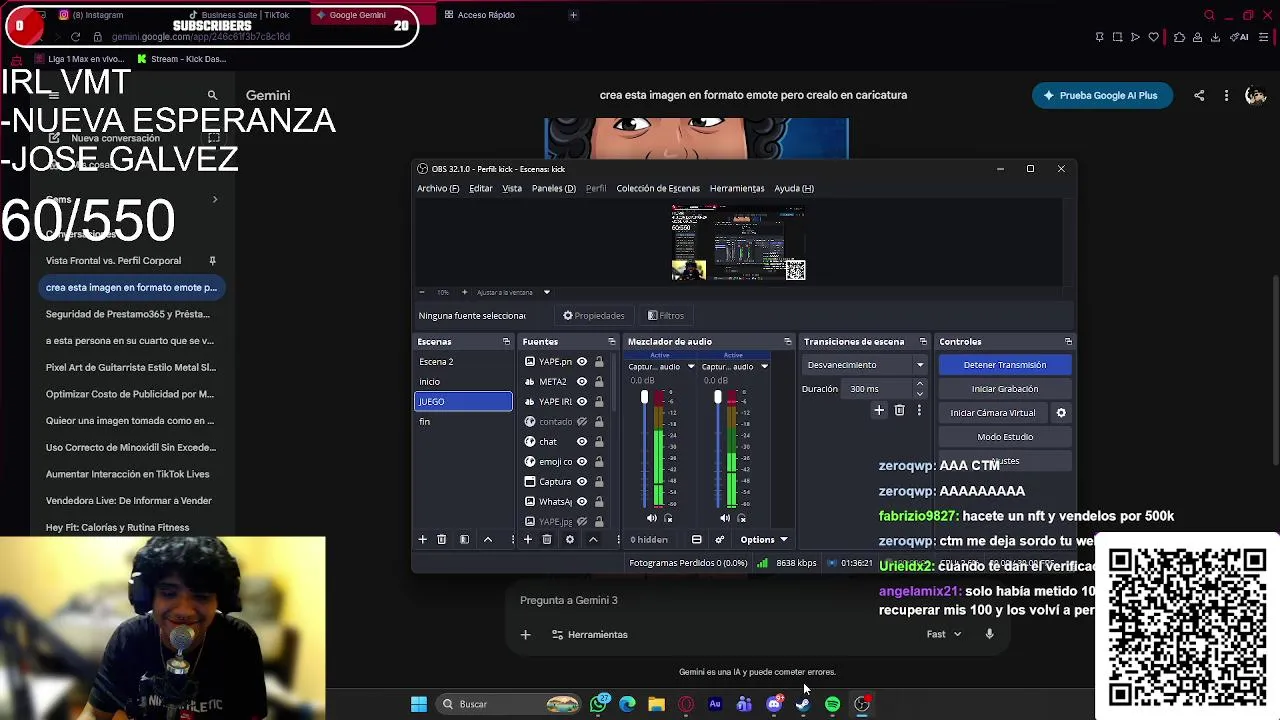The image size is (1280, 720).
Task: Hide the Captura source
Action: click(x=582, y=482)
